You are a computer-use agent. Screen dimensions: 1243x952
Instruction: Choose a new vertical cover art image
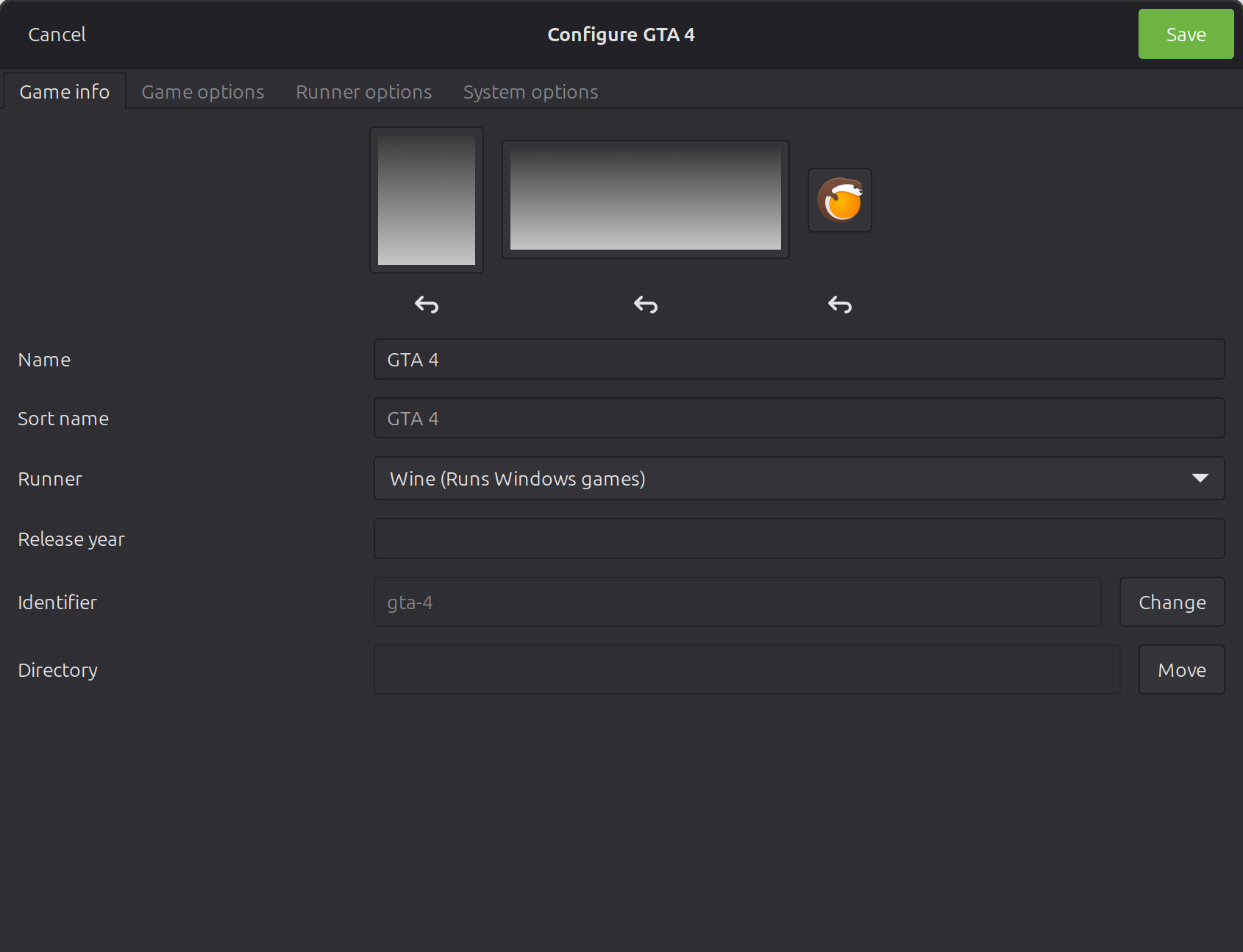pos(427,200)
